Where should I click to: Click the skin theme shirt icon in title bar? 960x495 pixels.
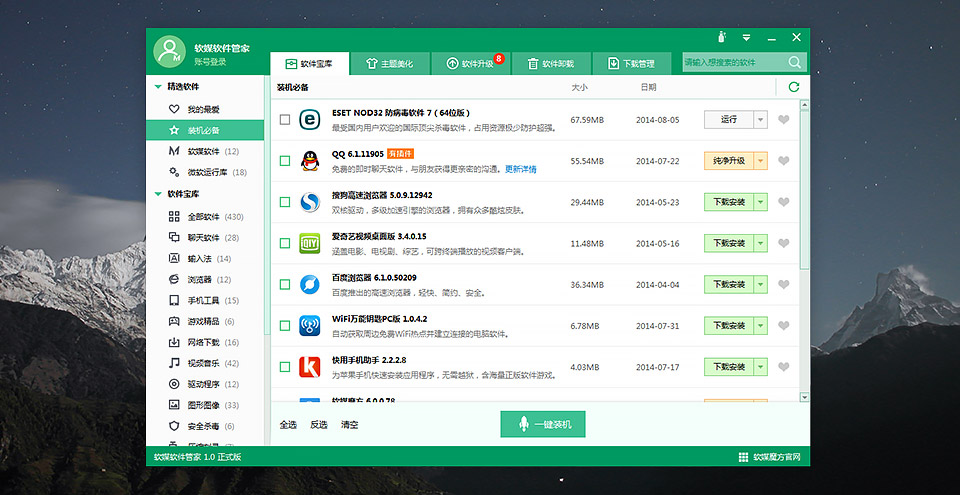coord(721,37)
